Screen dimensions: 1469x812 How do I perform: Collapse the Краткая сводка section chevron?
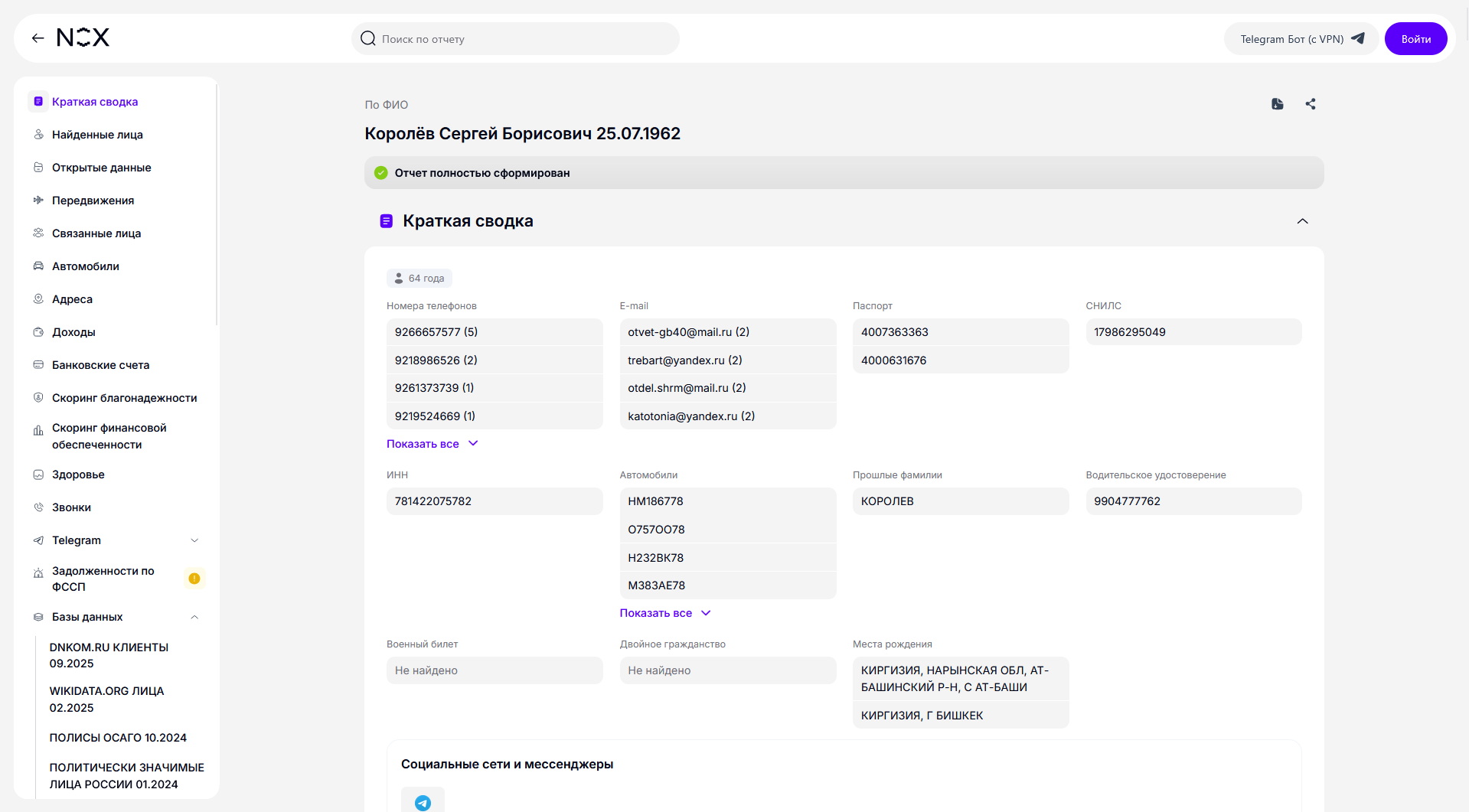(x=1302, y=221)
